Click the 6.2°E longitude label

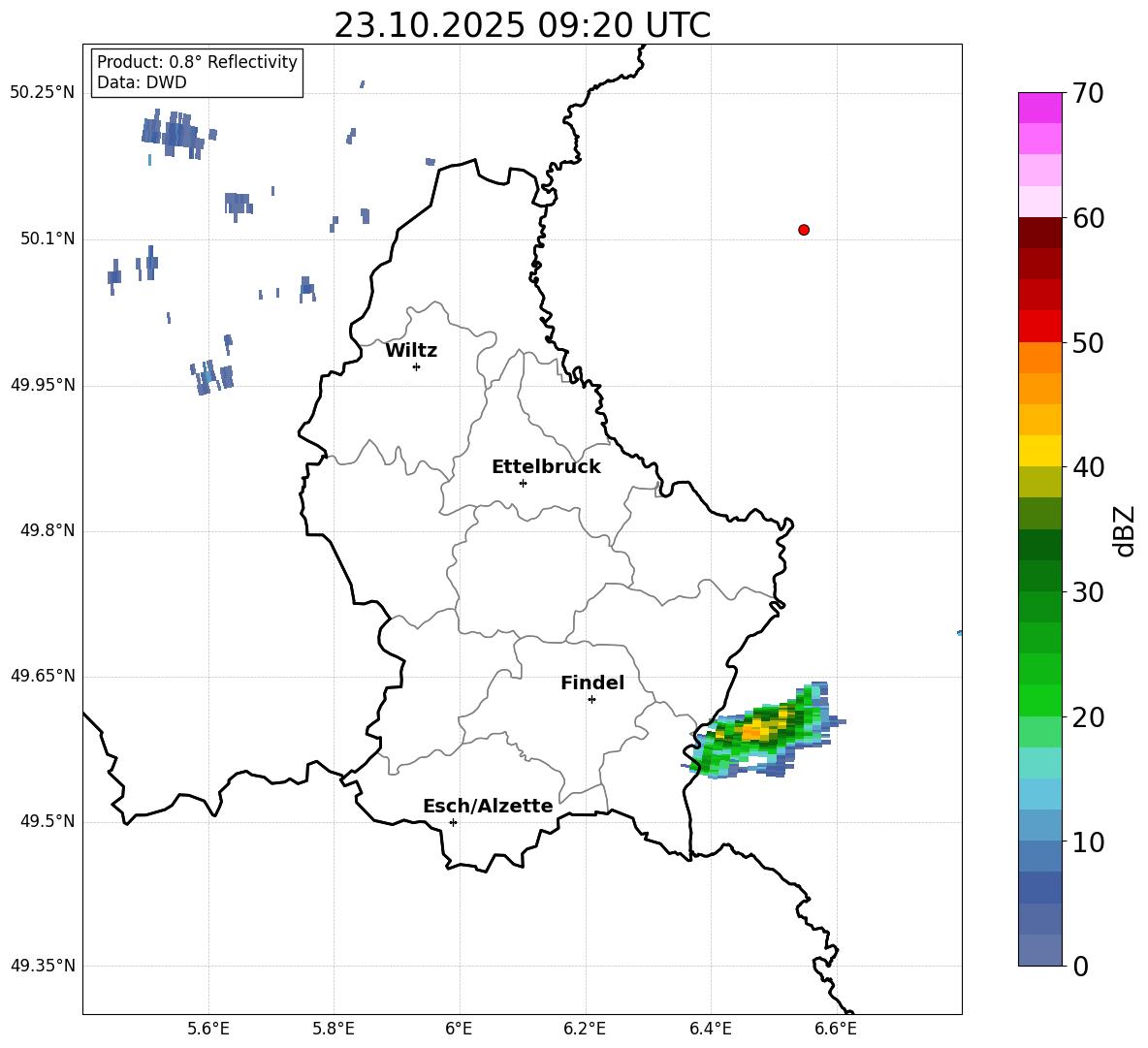pyautogui.click(x=585, y=1029)
